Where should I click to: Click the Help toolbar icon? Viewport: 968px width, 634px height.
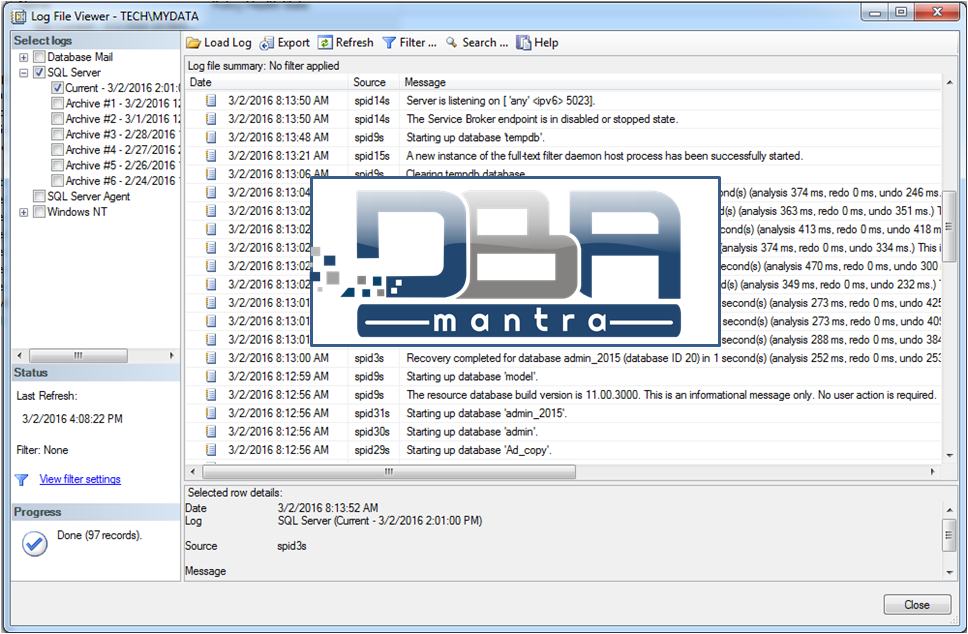coord(524,43)
